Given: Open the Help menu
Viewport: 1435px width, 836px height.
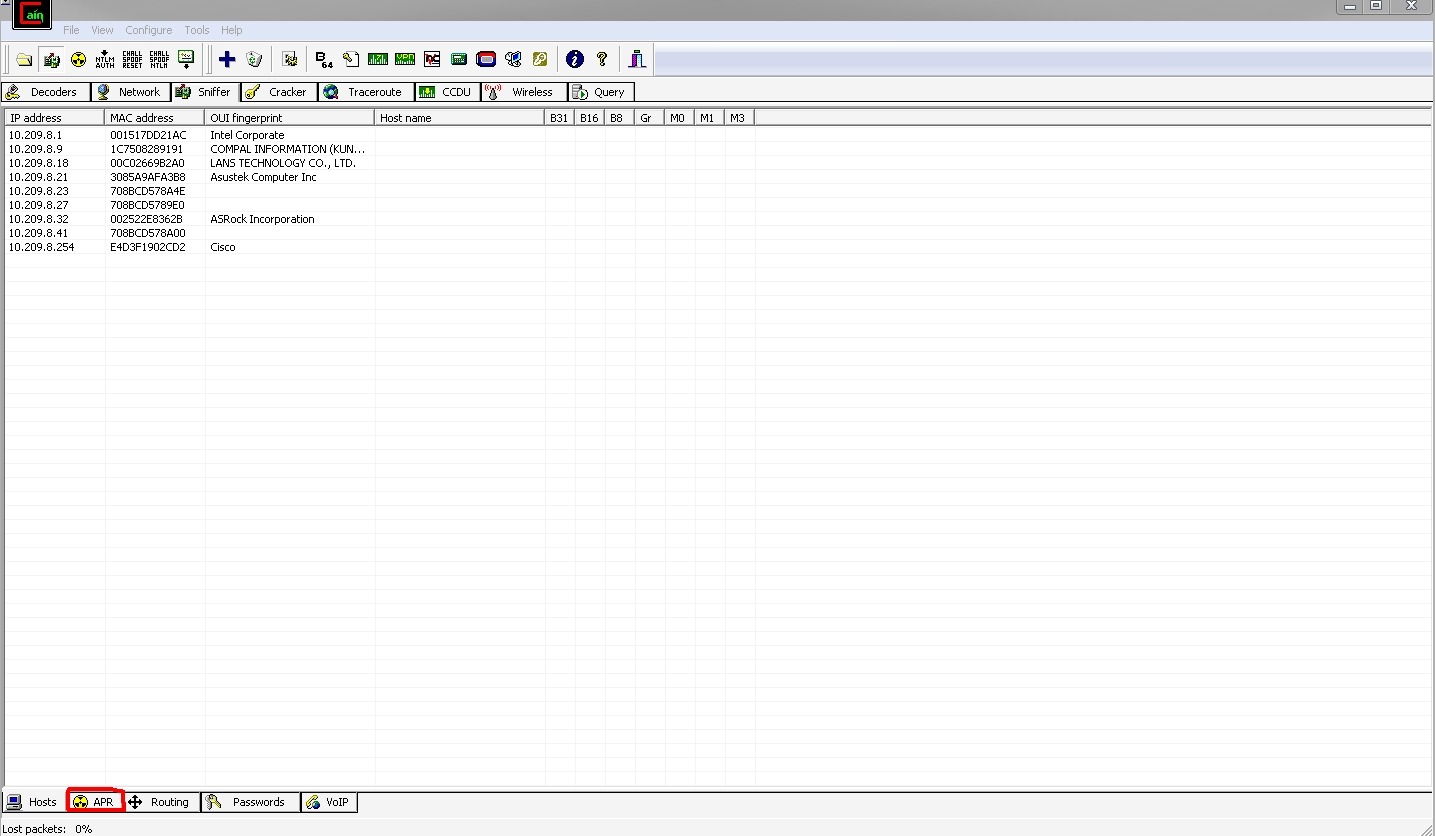Looking at the screenshot, I should pyautogui.click(x=232, y=31).
